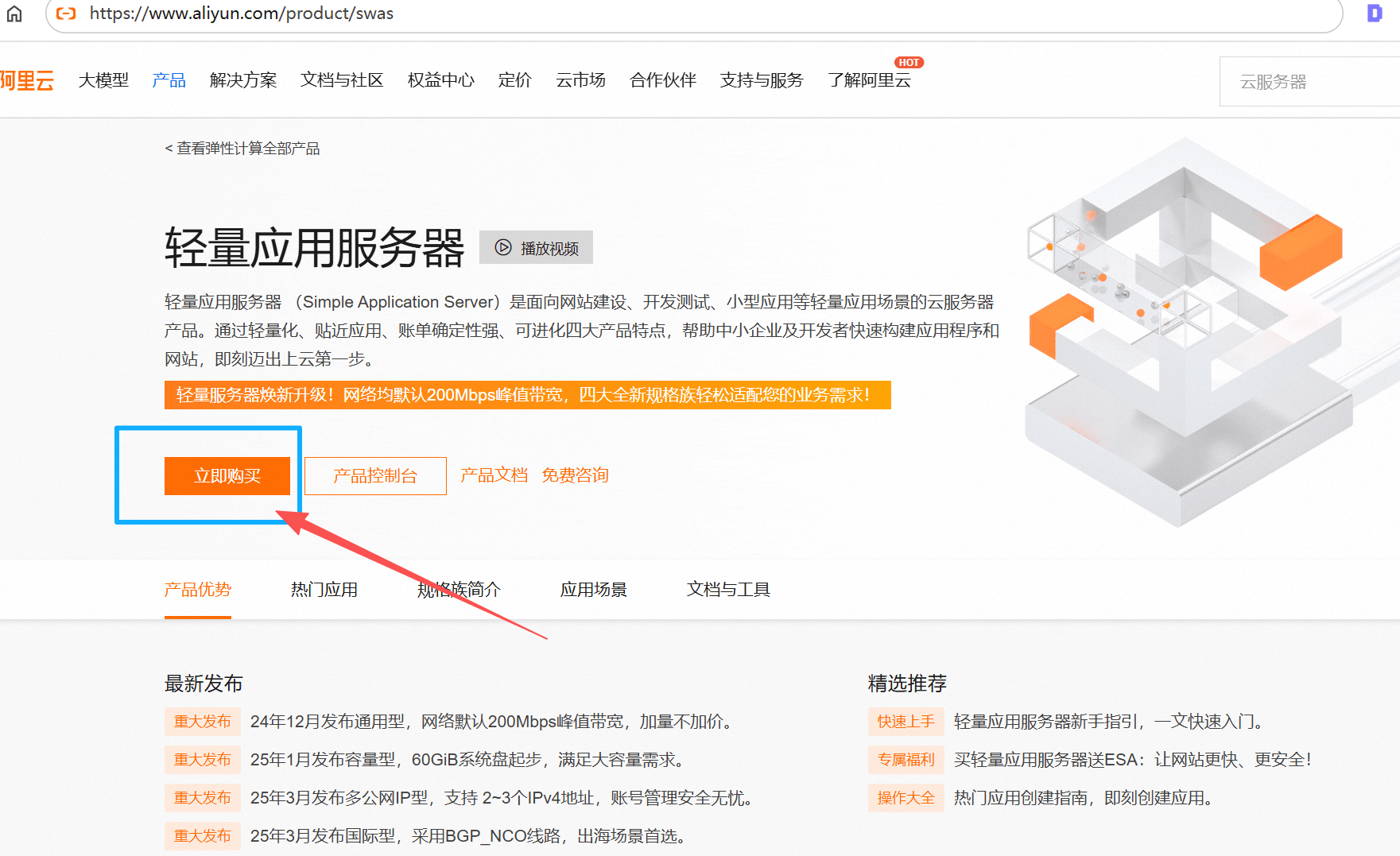This screenshot has width=1400, height=856.
Task: Expand the 了解阿里云 menu with HOT badge
Action: (x=869, y=80)
